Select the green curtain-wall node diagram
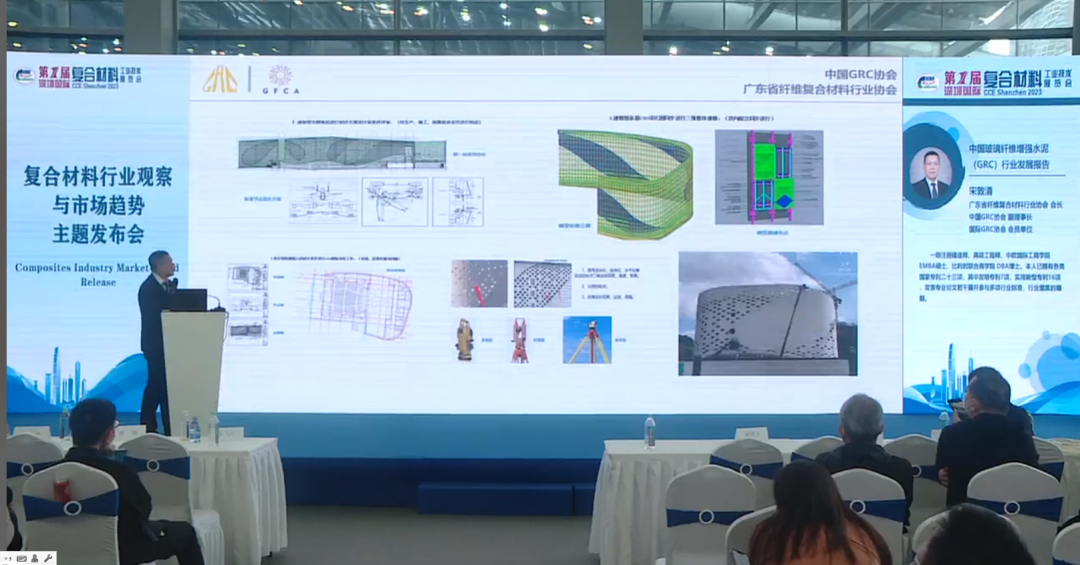 tap(768, 177)
